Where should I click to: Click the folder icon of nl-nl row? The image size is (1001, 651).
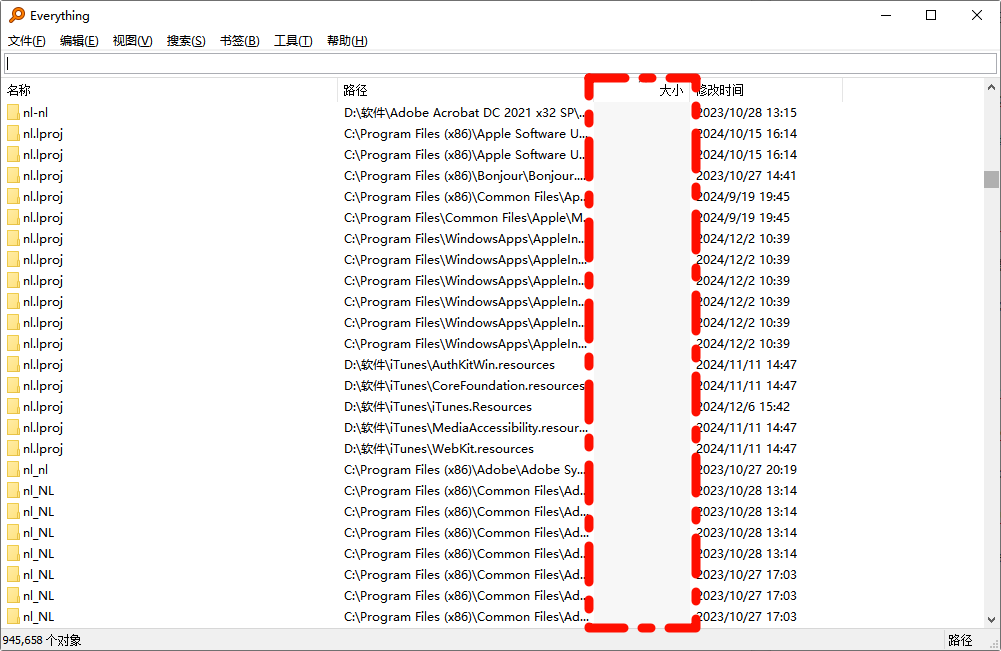13,113
